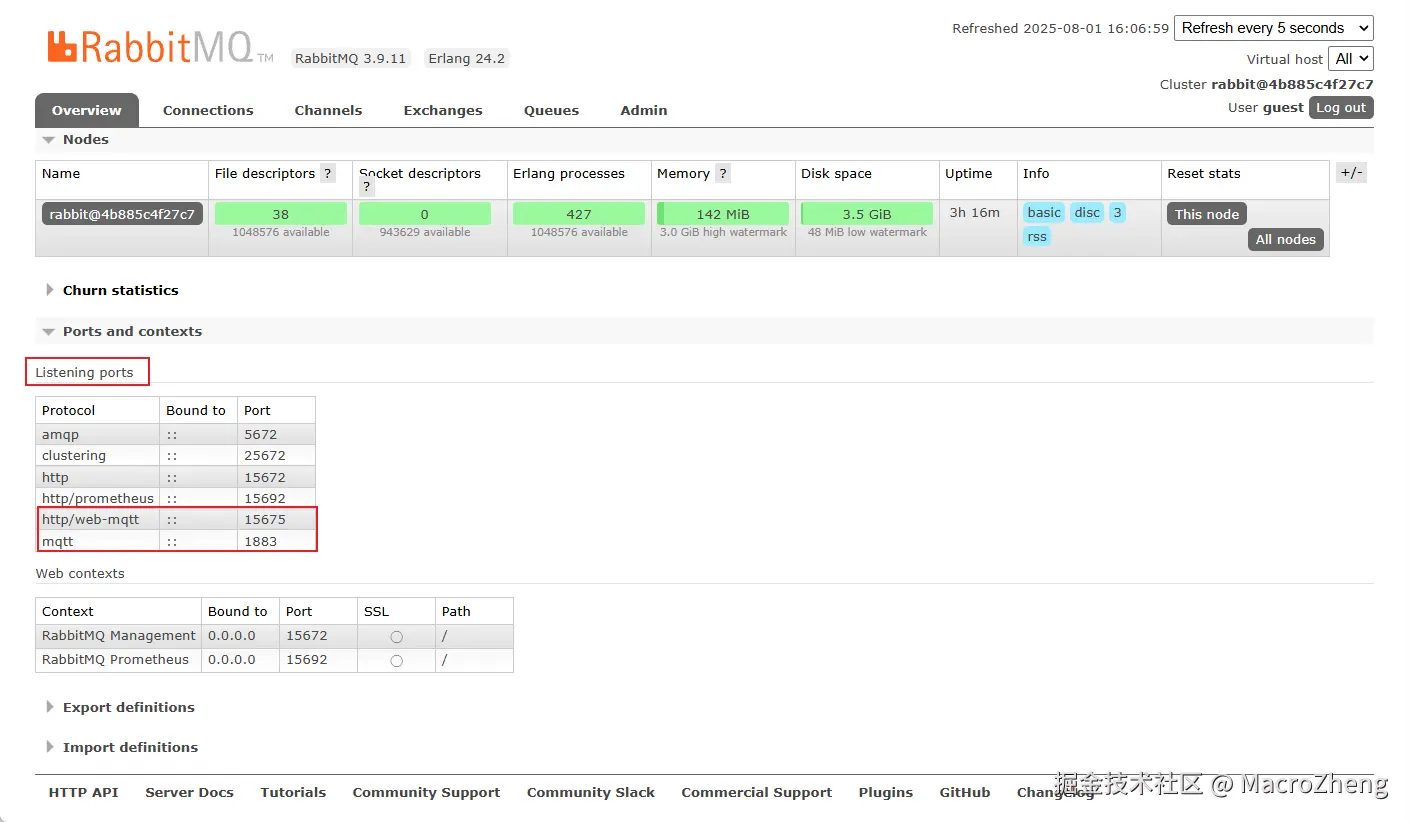This screenshot has height=822, width=1410.
Task: Click the RabbitMQ logo
Action: click(x=160, y=47)
